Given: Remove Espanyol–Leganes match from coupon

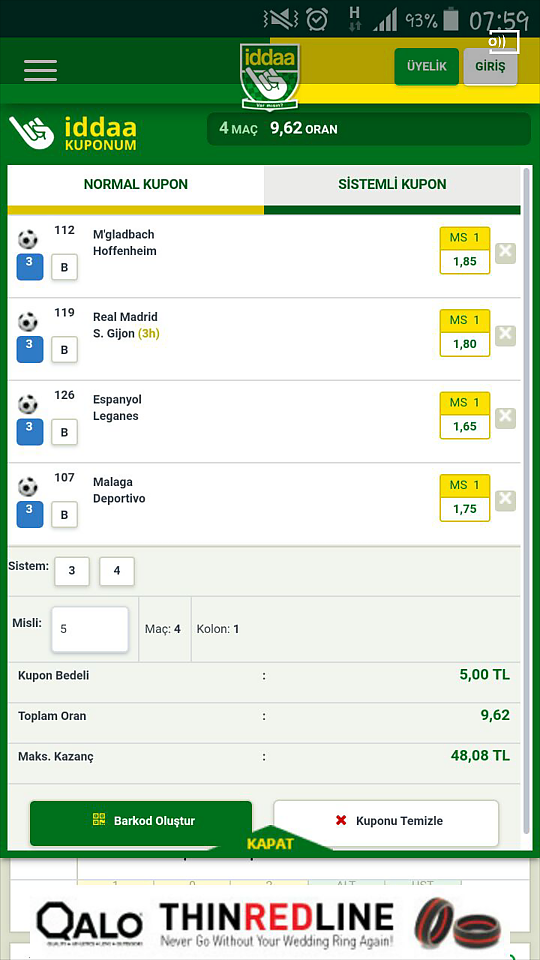Looking at the screenshot, I should (x=505, y=418).
